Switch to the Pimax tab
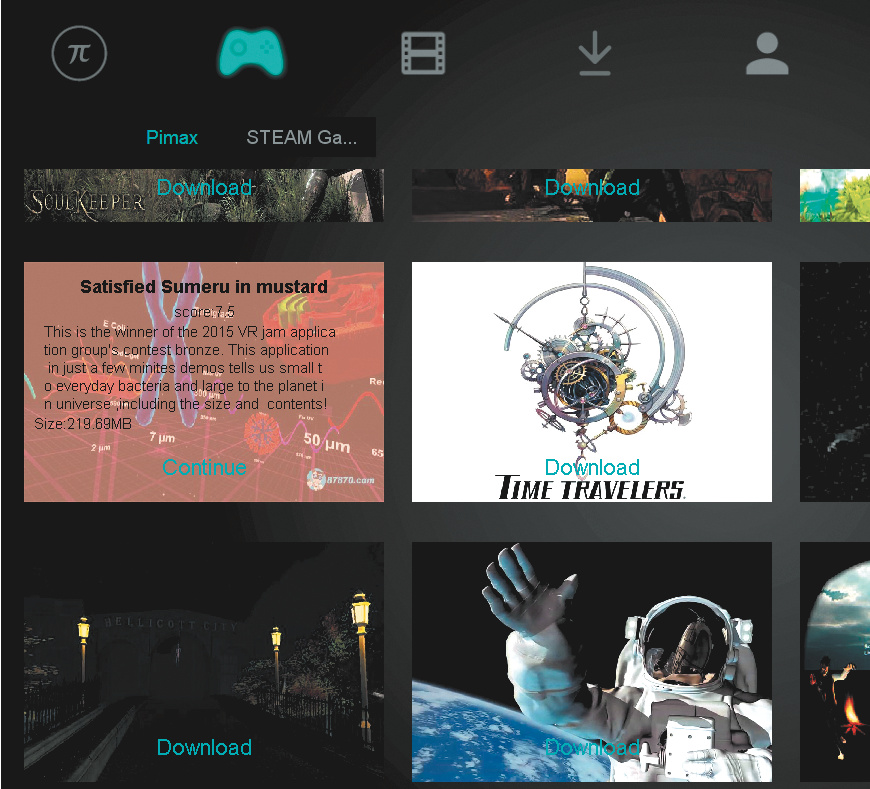This screenshot has height=789, width=870. (171, 137)
